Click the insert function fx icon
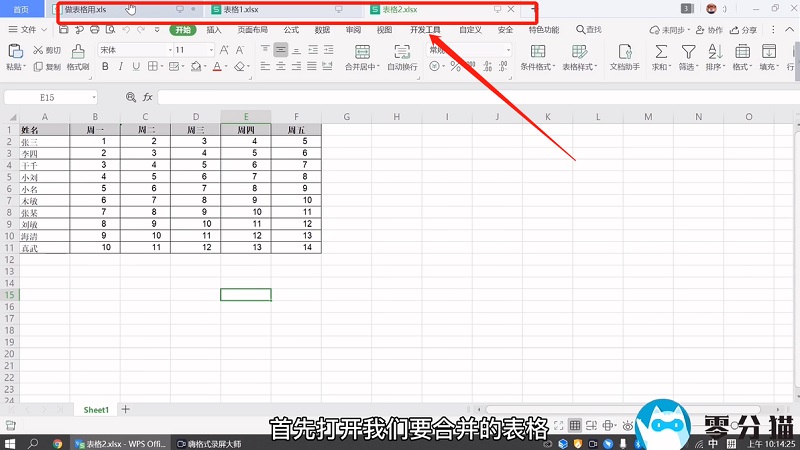This screenshot has width=800, height=450. (147, 97)
